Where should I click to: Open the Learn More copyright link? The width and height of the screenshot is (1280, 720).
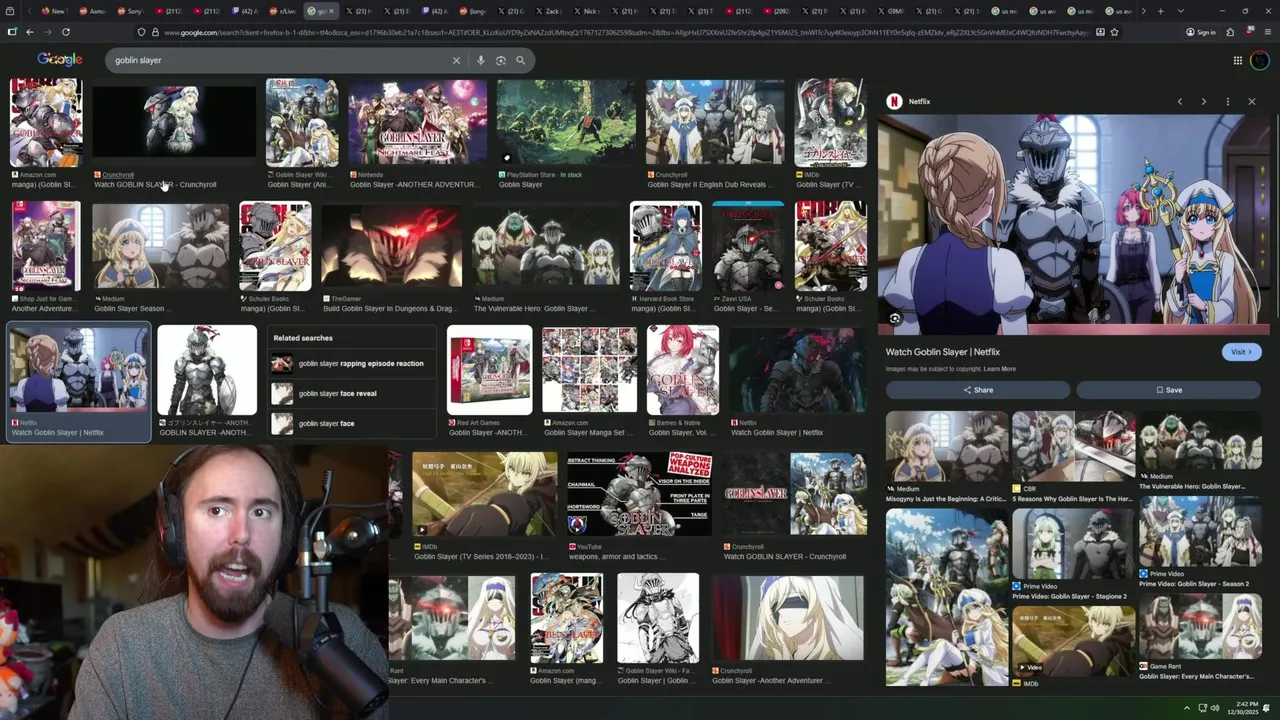999,369
